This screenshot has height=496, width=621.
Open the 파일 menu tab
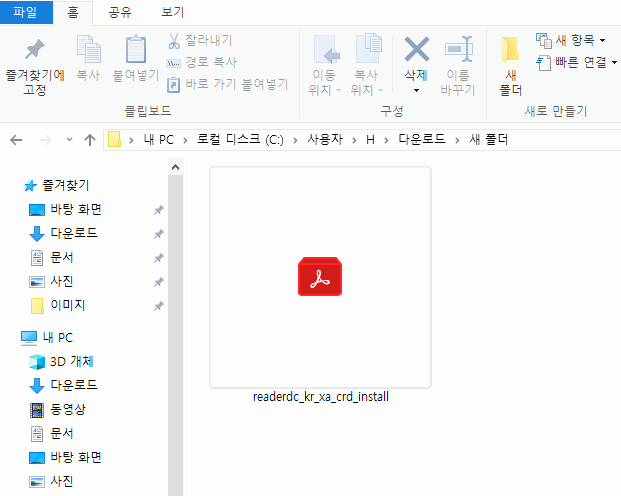(26, 12)
